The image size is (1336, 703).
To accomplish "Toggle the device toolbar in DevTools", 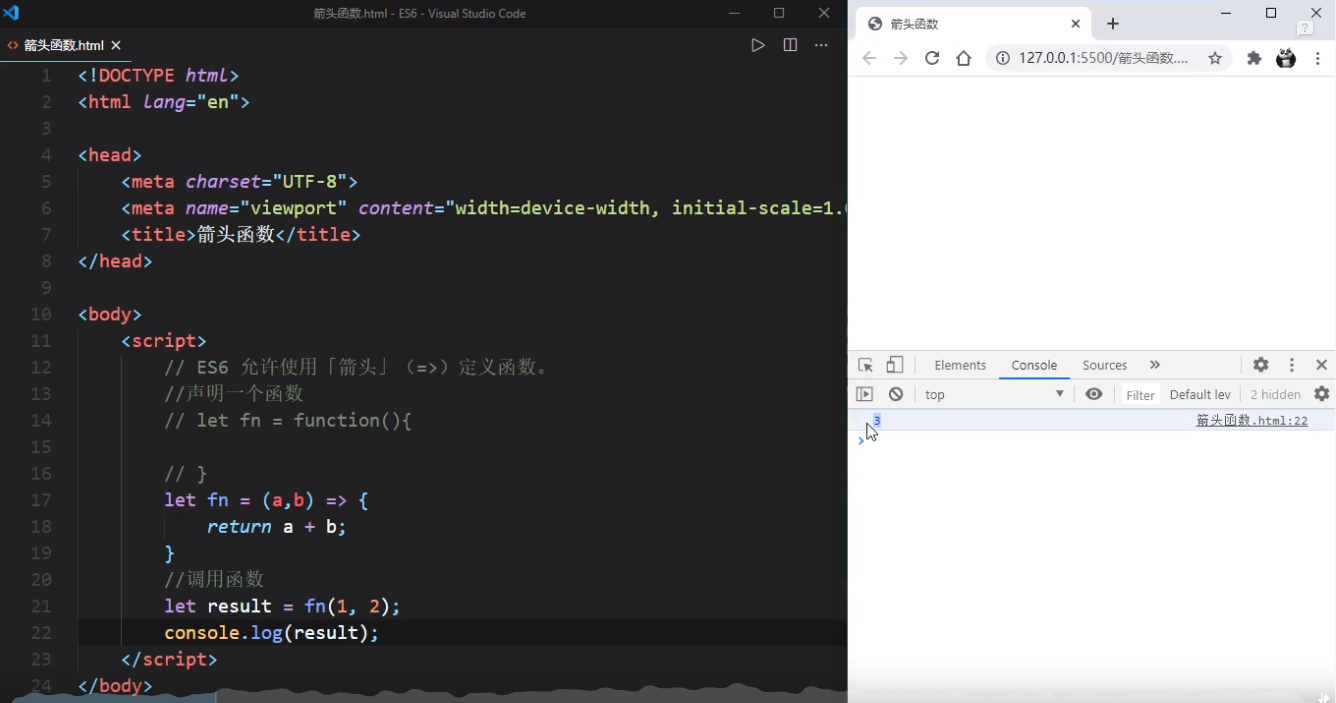I will 895,365.
